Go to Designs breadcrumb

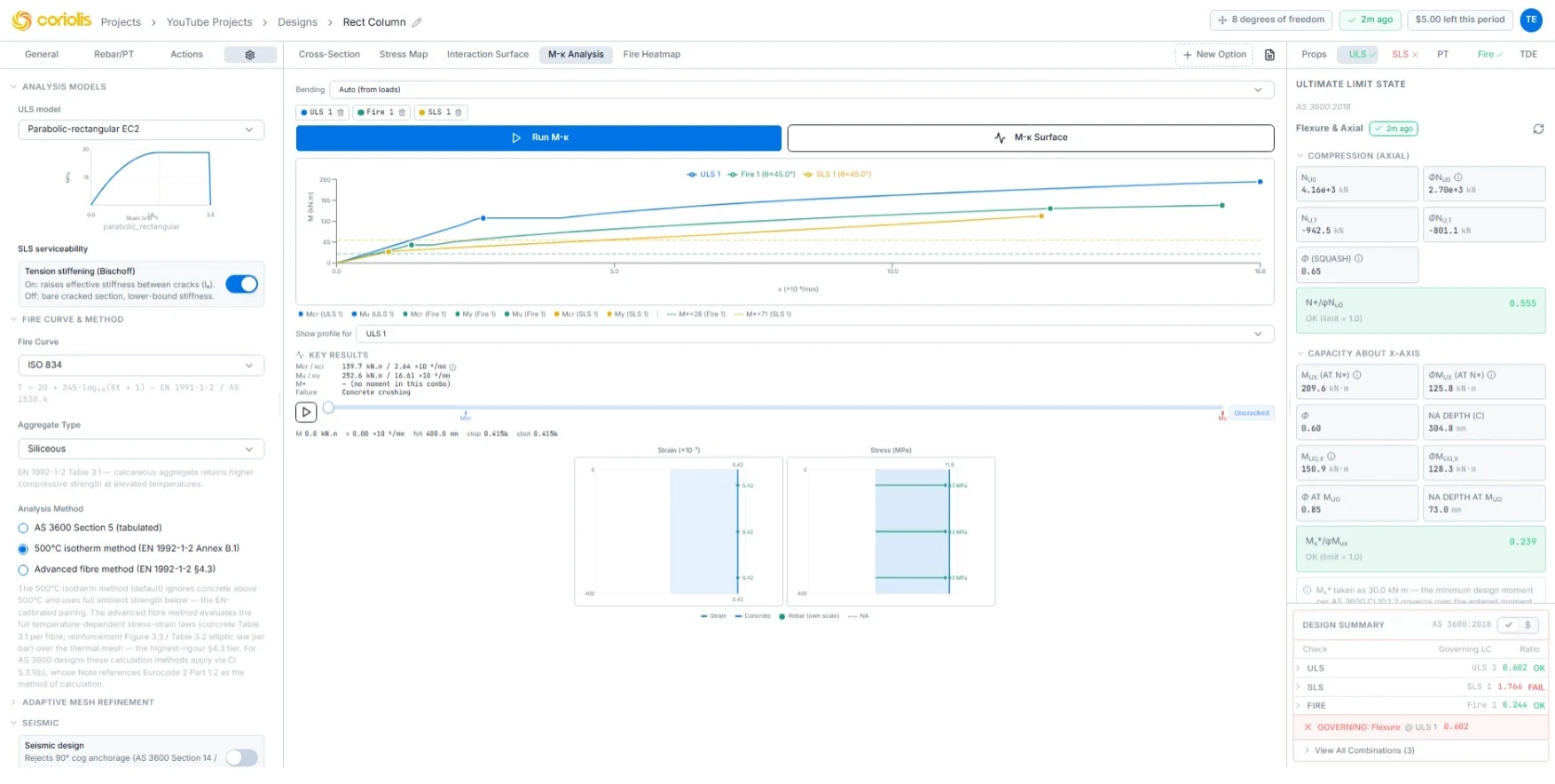point(297,22)
